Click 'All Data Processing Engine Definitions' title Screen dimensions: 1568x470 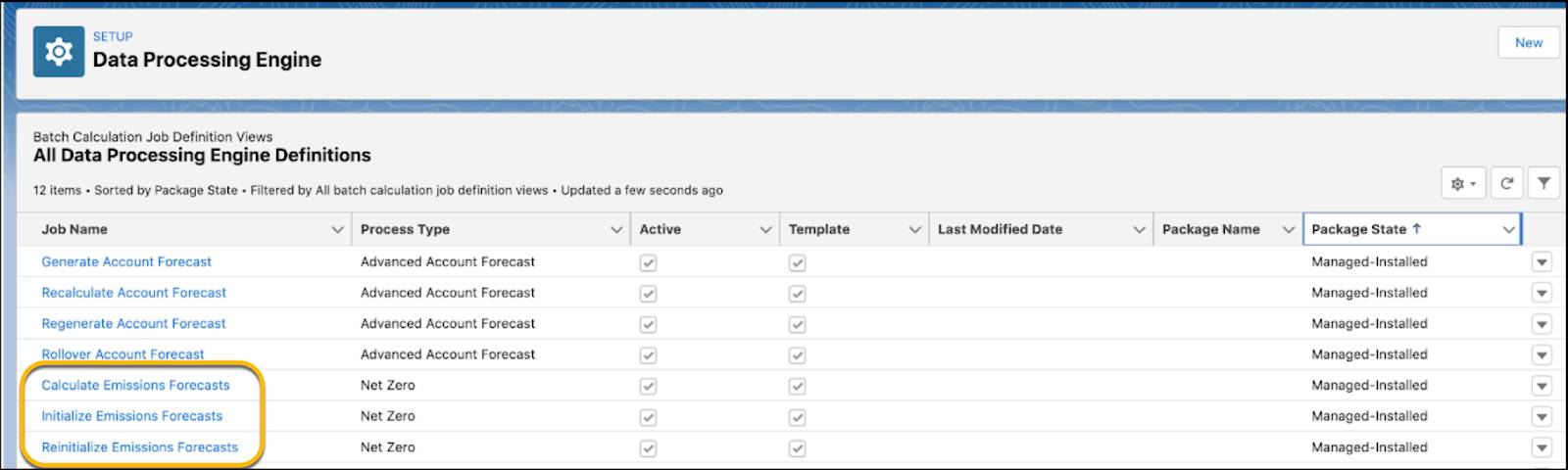(x=202, y=155)
